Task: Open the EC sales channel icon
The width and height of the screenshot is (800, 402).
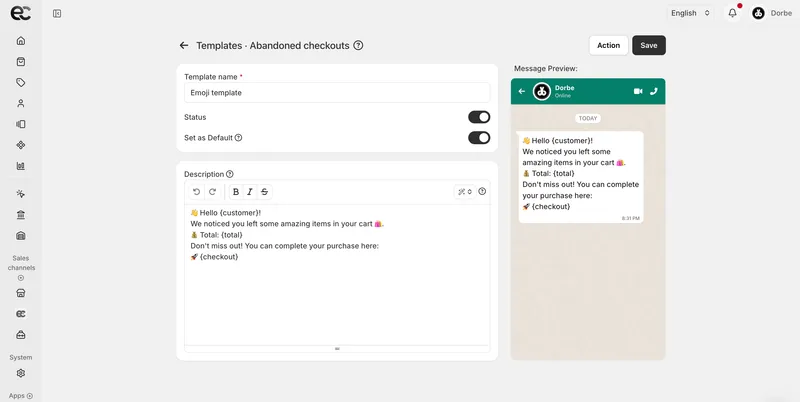Action: (x=20, y=314)
